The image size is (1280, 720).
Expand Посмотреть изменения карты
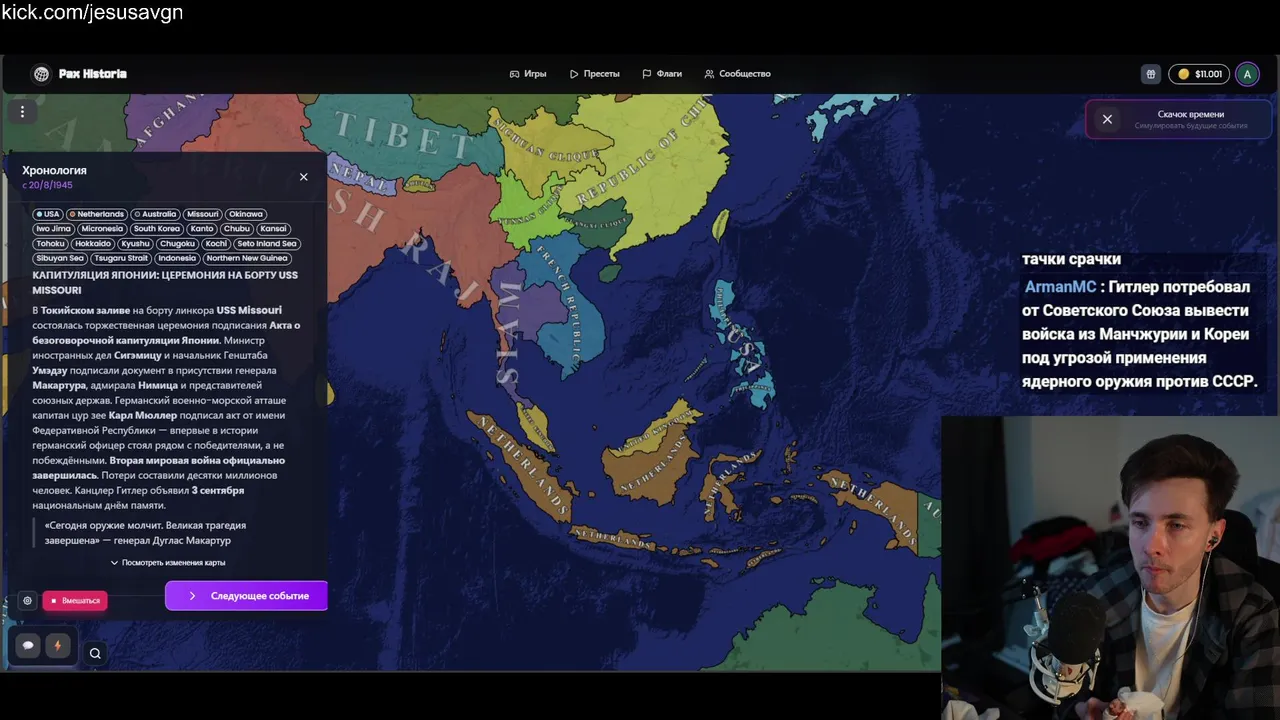(168, 563)
